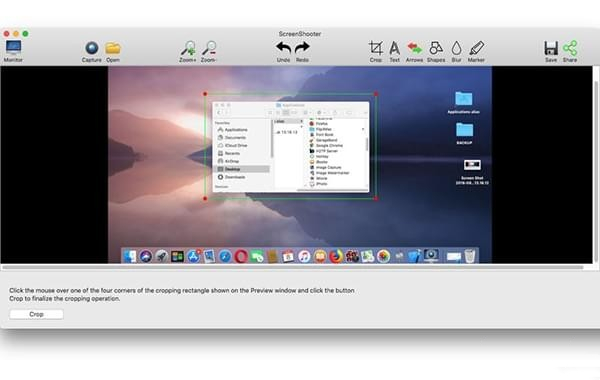
Task: Click the top-left red crop handle
Action: [x=205, y=94]
